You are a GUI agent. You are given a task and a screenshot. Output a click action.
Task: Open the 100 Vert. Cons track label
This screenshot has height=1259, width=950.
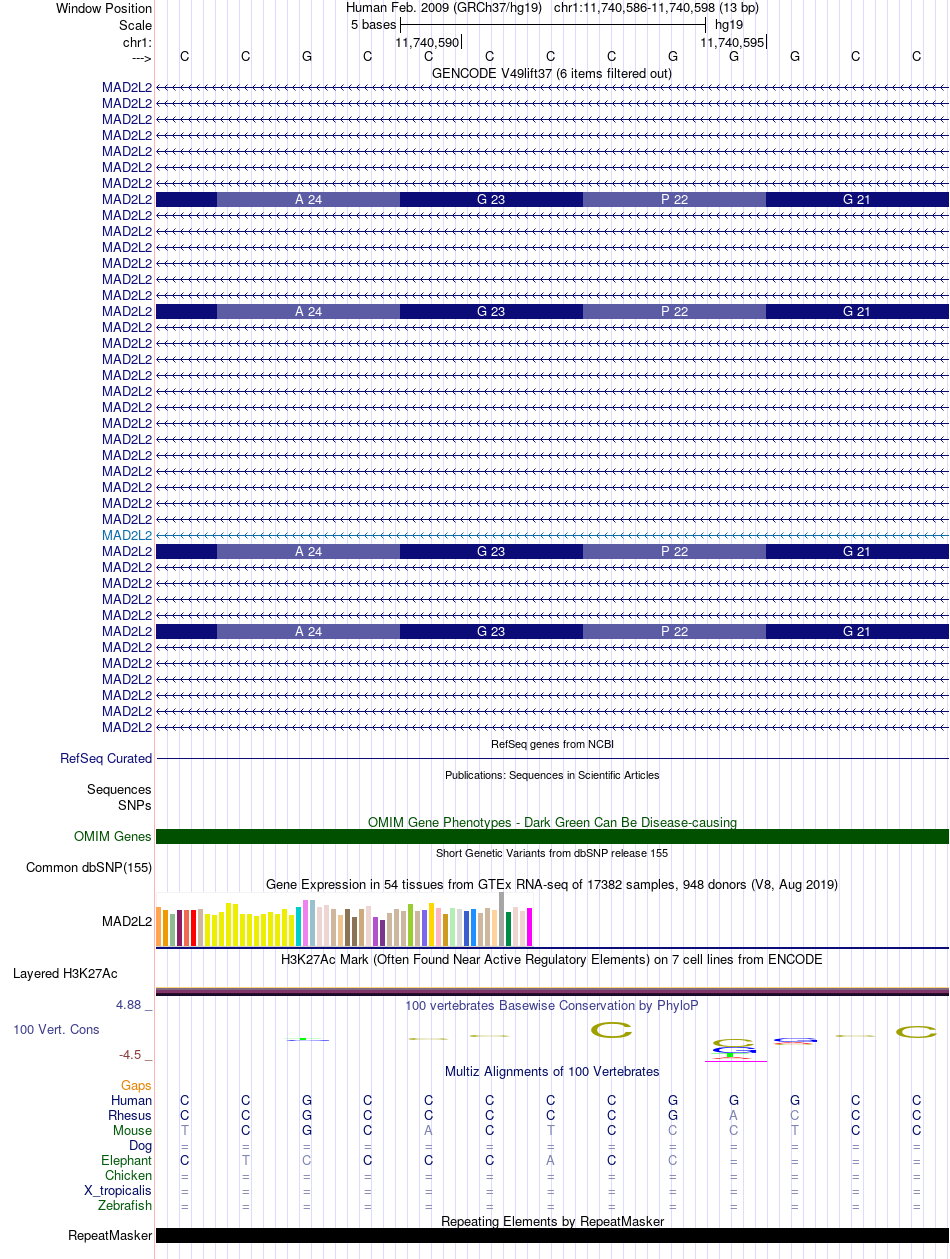[x=56, y=1029]
